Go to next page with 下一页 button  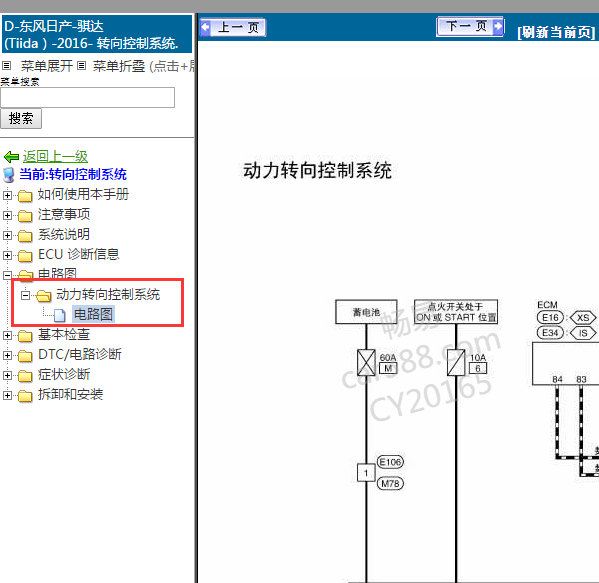click(x=470, y=27)
